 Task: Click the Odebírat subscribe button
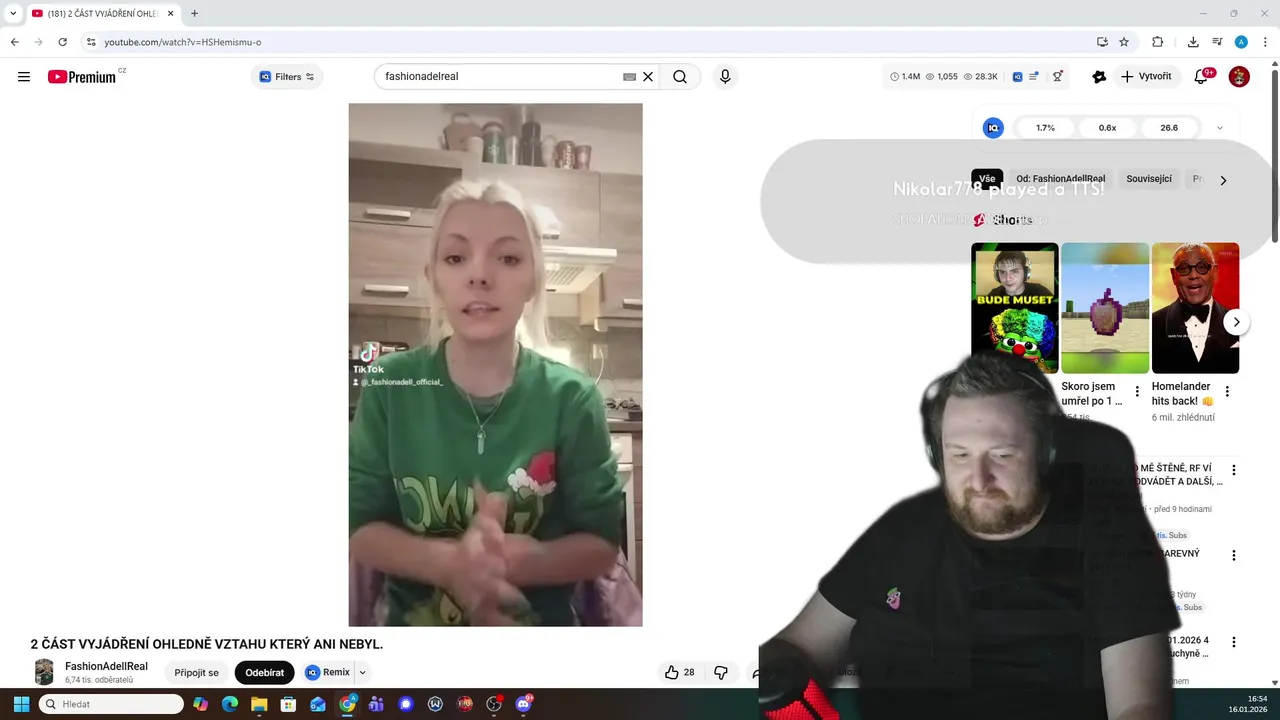click(265, 673)
